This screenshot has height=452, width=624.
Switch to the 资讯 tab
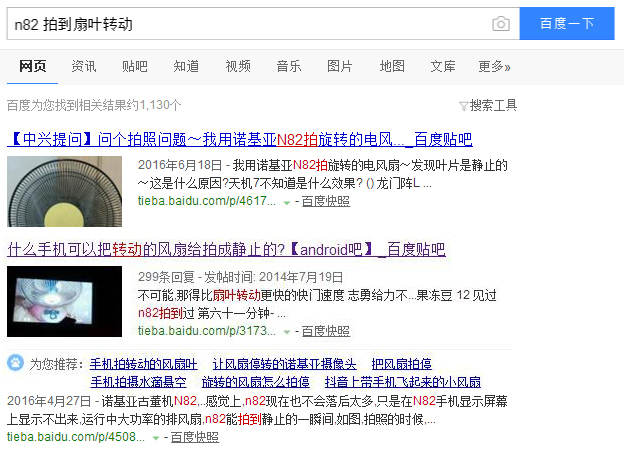tap(84, 66)
